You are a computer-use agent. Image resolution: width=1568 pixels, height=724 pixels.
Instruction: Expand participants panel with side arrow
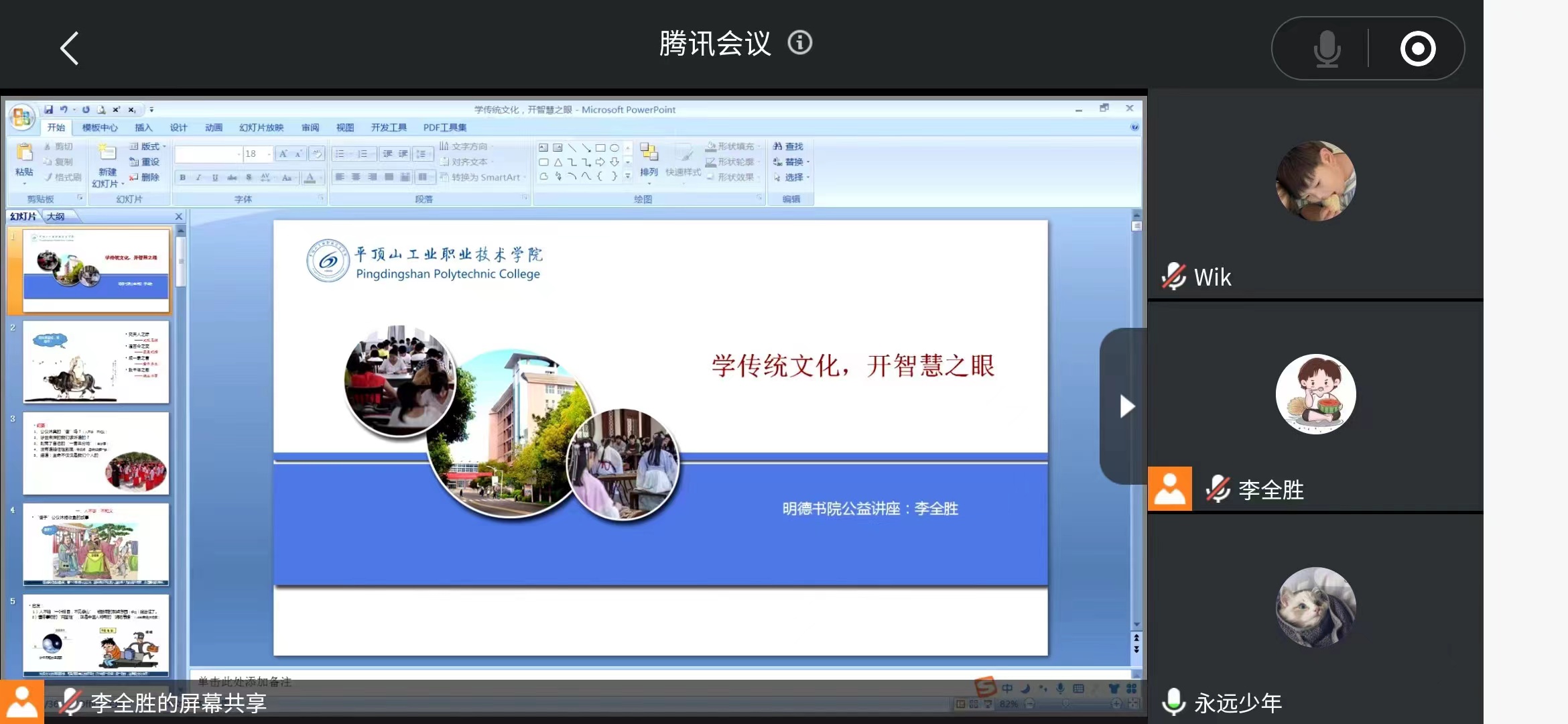point(1126,406)
